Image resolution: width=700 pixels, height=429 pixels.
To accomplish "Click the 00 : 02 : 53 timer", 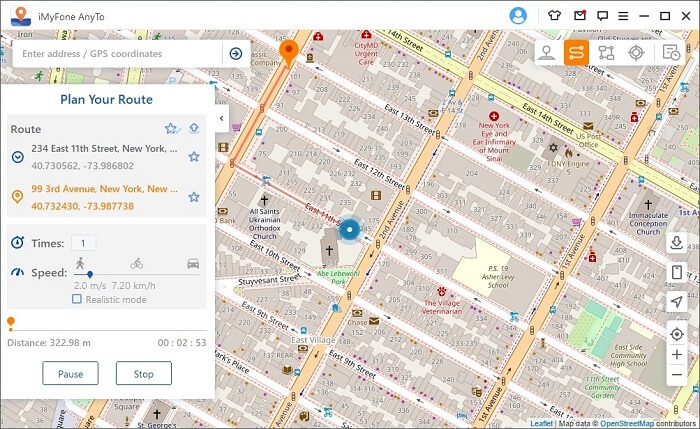I will pyautogui.click(x=182, y=343).
